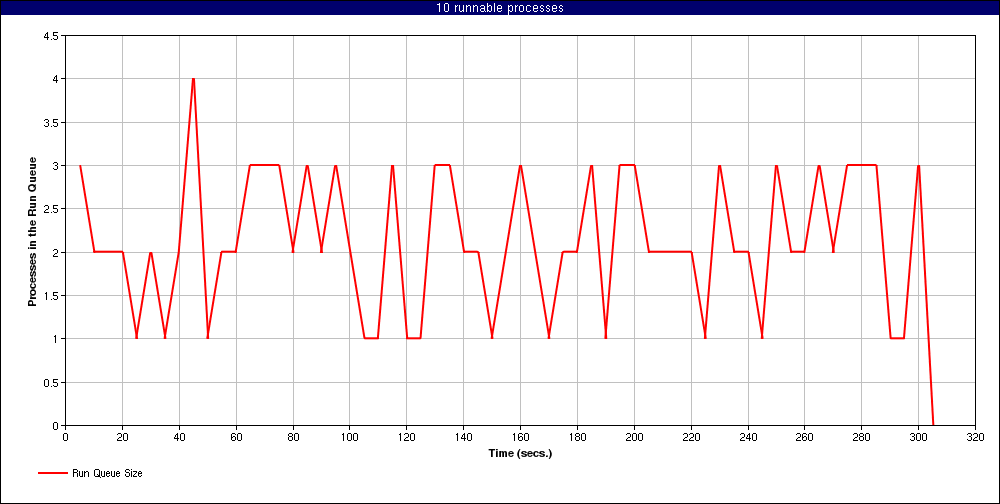The image size is (1000, 504).
Task: Click the x-axis label '280'
Action: coord(862,437)
